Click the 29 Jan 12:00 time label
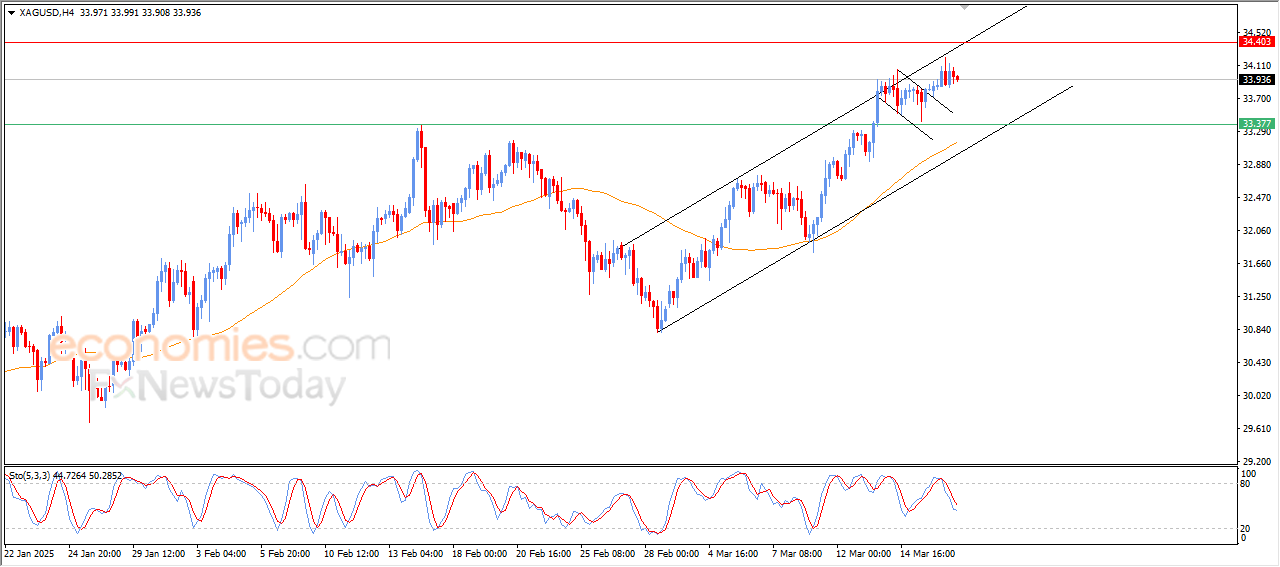Screen dimensions: 1280x567 point(158,552)
